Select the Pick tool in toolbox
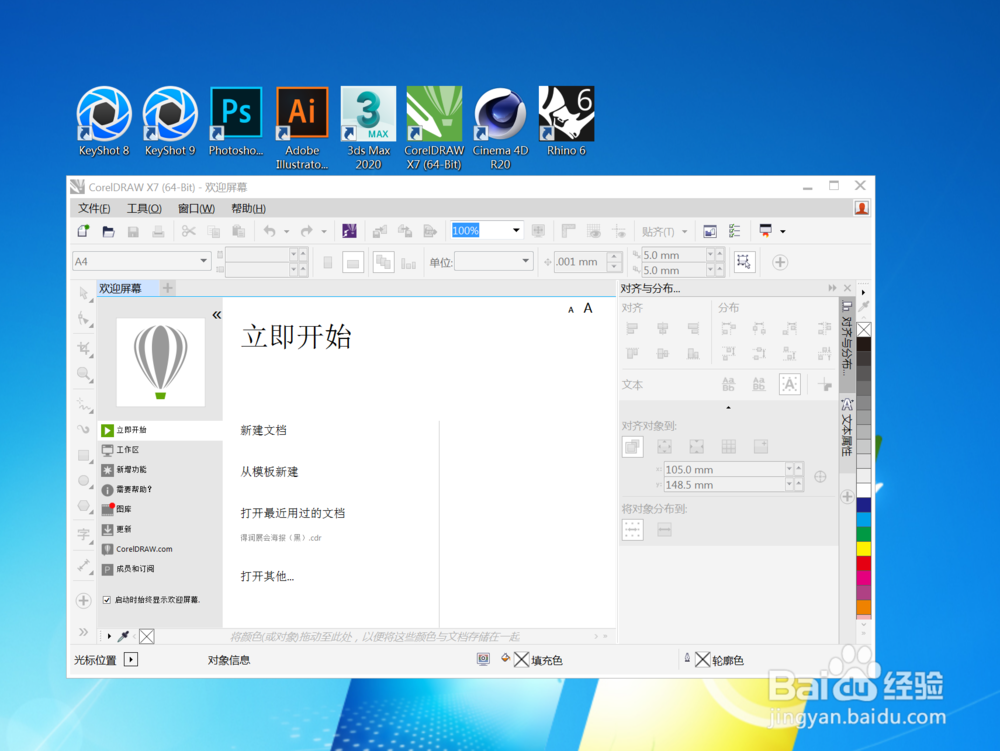 84,293
